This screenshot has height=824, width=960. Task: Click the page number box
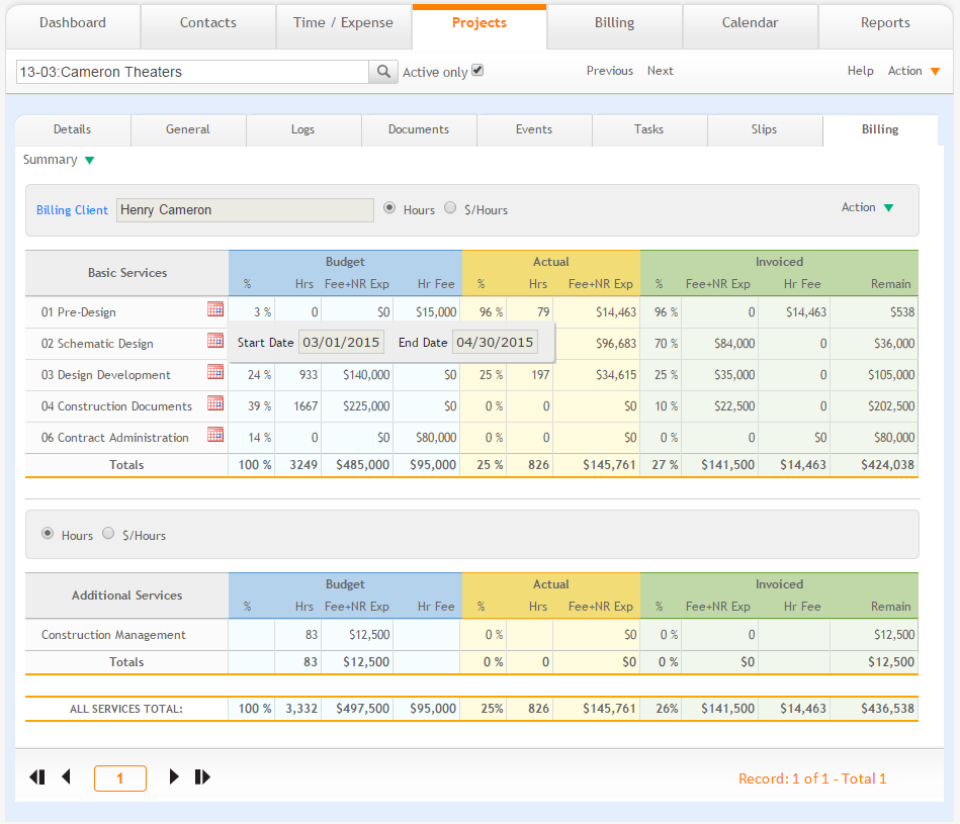pos(120,778)
